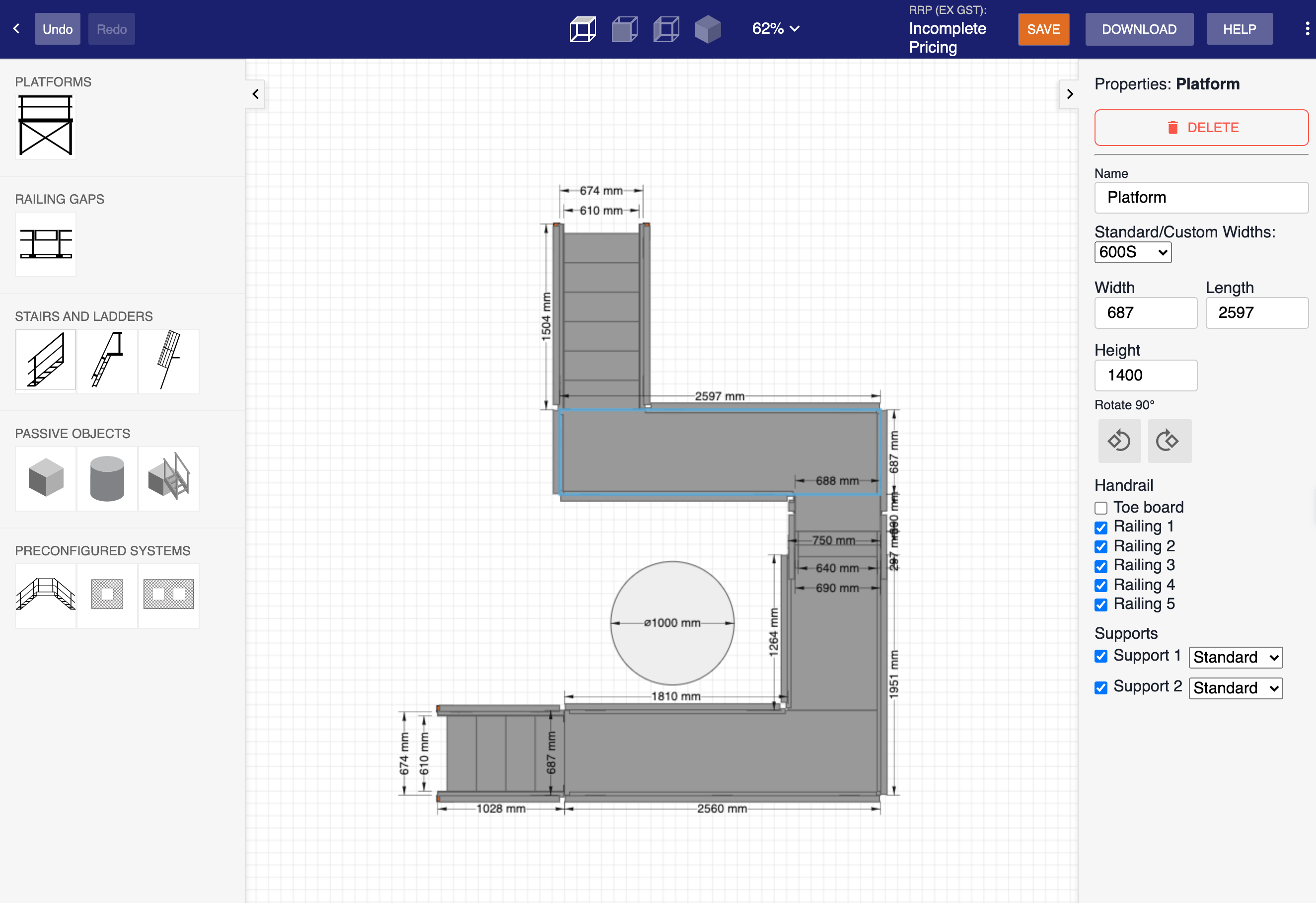1316x903 pixels.
Task: Add the stairs with handrail object
Action: pos(45,360)
